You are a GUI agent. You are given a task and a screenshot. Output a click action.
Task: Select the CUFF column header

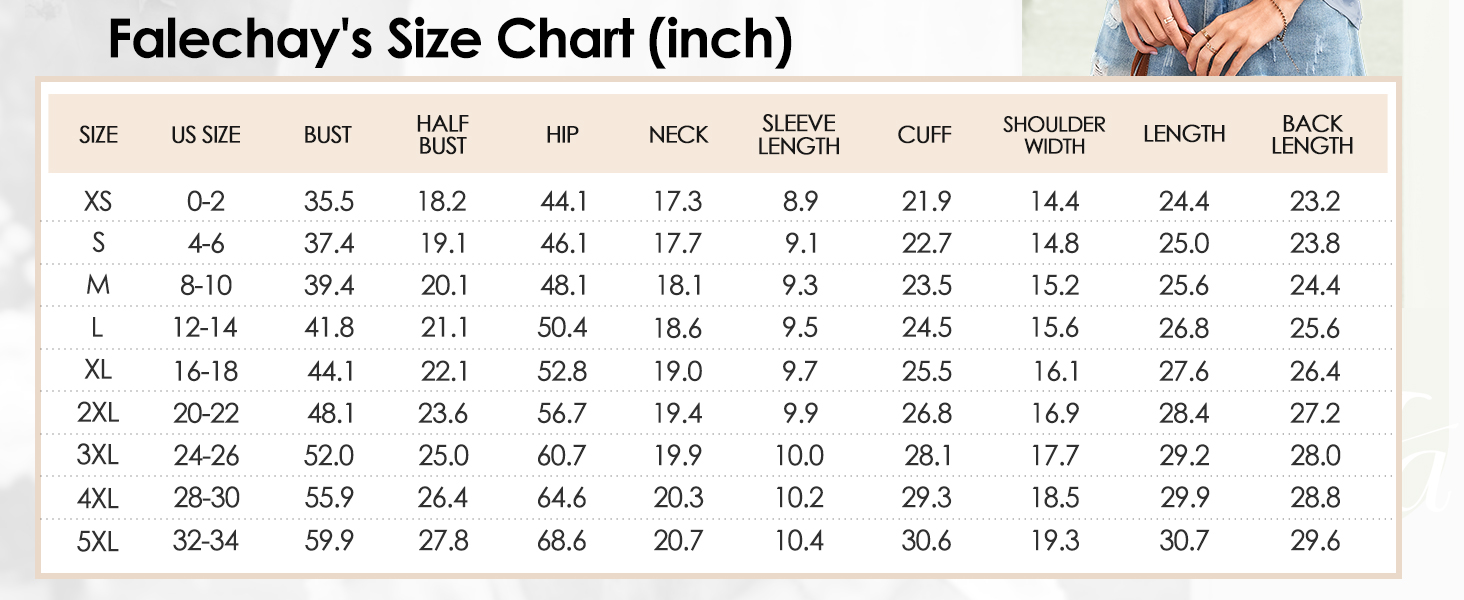[924, 135]
